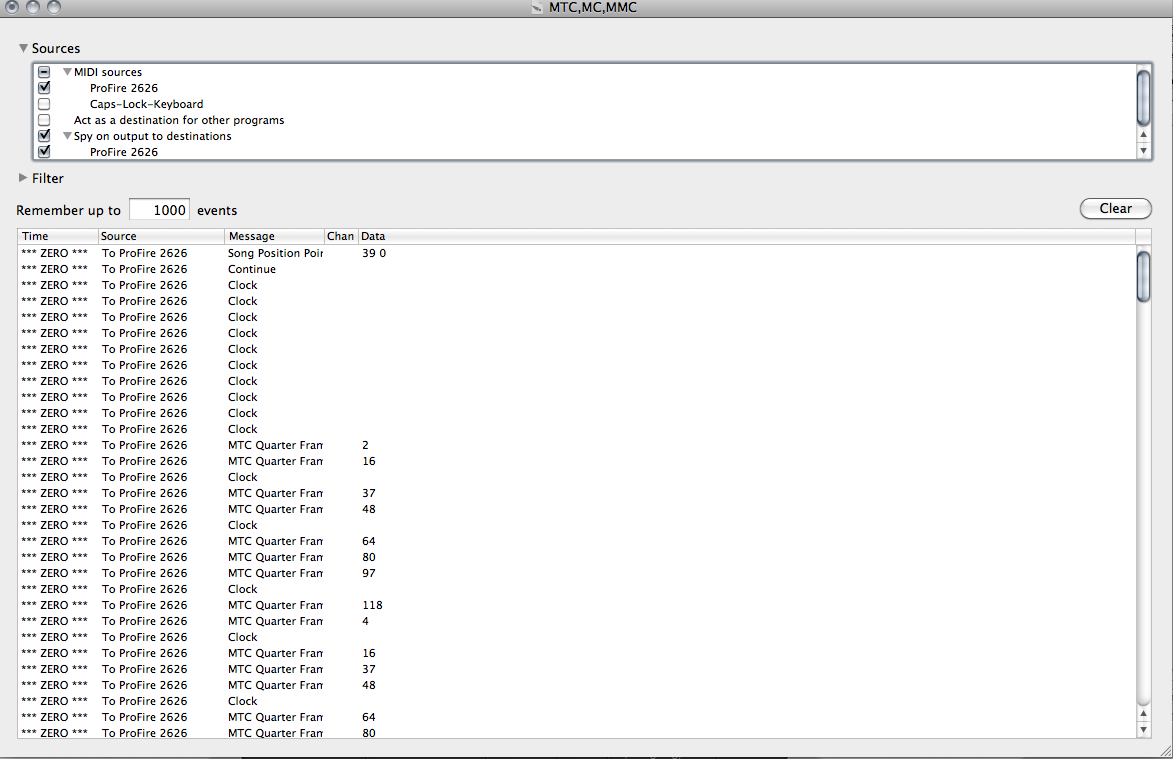Enable the Caps-Lock-Keyboard source checkbox

(x=44, y=104)
